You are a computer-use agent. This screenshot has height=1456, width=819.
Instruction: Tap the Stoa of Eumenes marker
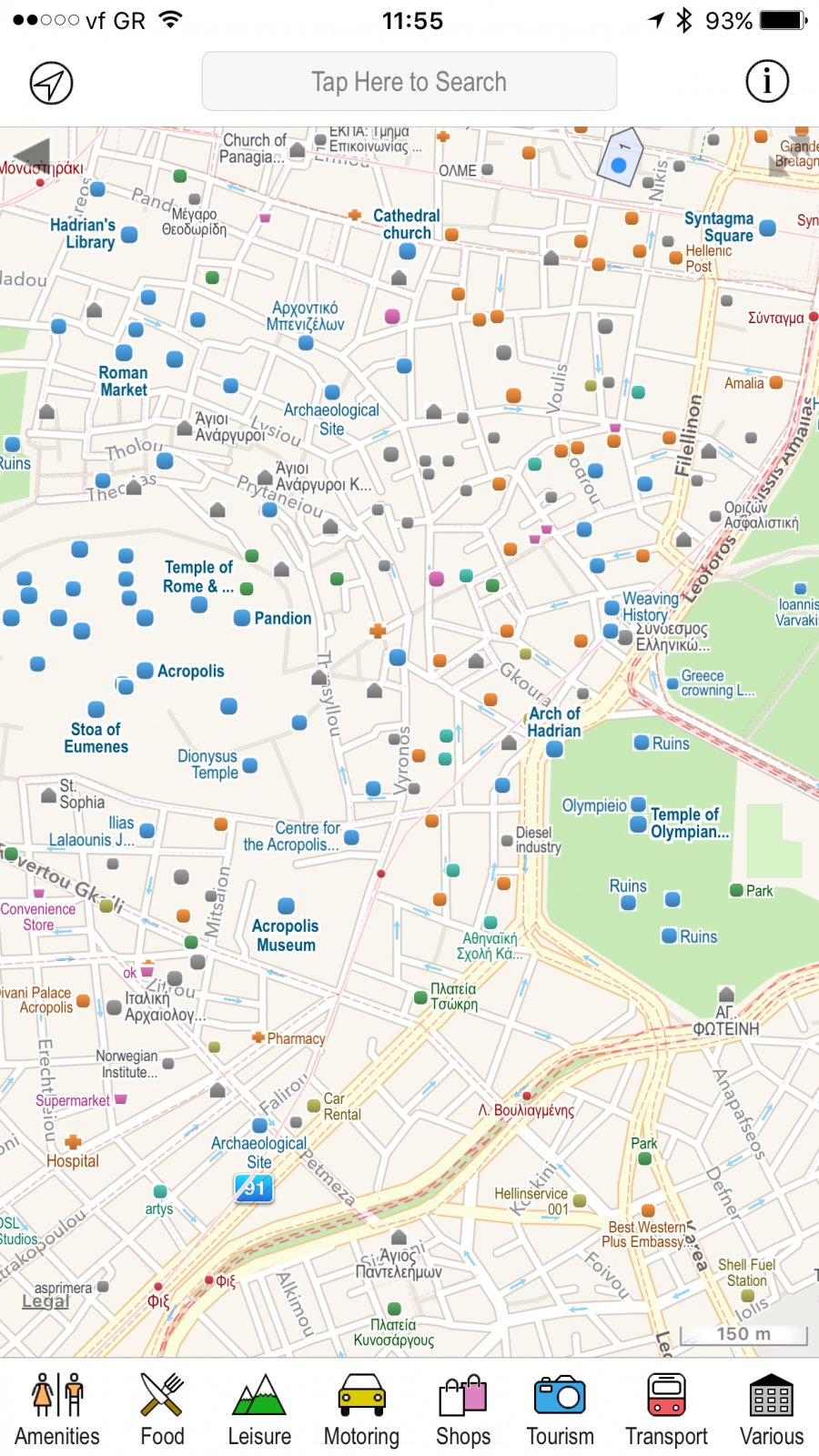[96, 709]
